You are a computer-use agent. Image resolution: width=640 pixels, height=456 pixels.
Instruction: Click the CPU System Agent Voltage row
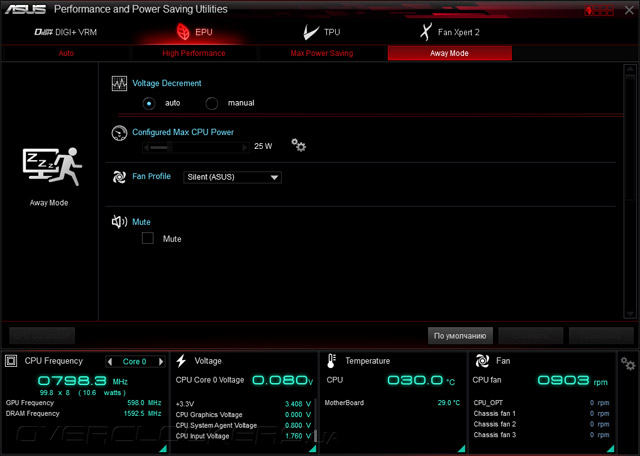coord(243,425)
